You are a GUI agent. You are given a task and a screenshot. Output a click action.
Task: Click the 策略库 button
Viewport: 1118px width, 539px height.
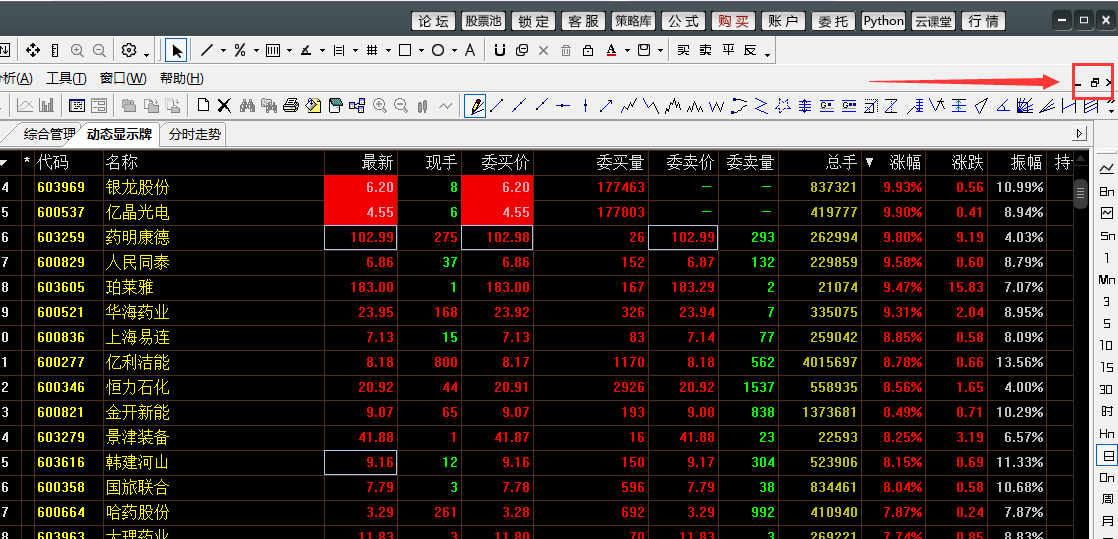click(x=633, y=21)
